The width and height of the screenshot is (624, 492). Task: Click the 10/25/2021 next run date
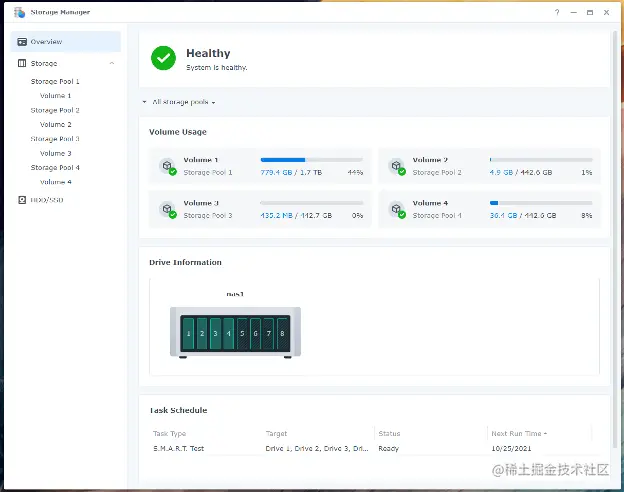[x=511, y=449]
